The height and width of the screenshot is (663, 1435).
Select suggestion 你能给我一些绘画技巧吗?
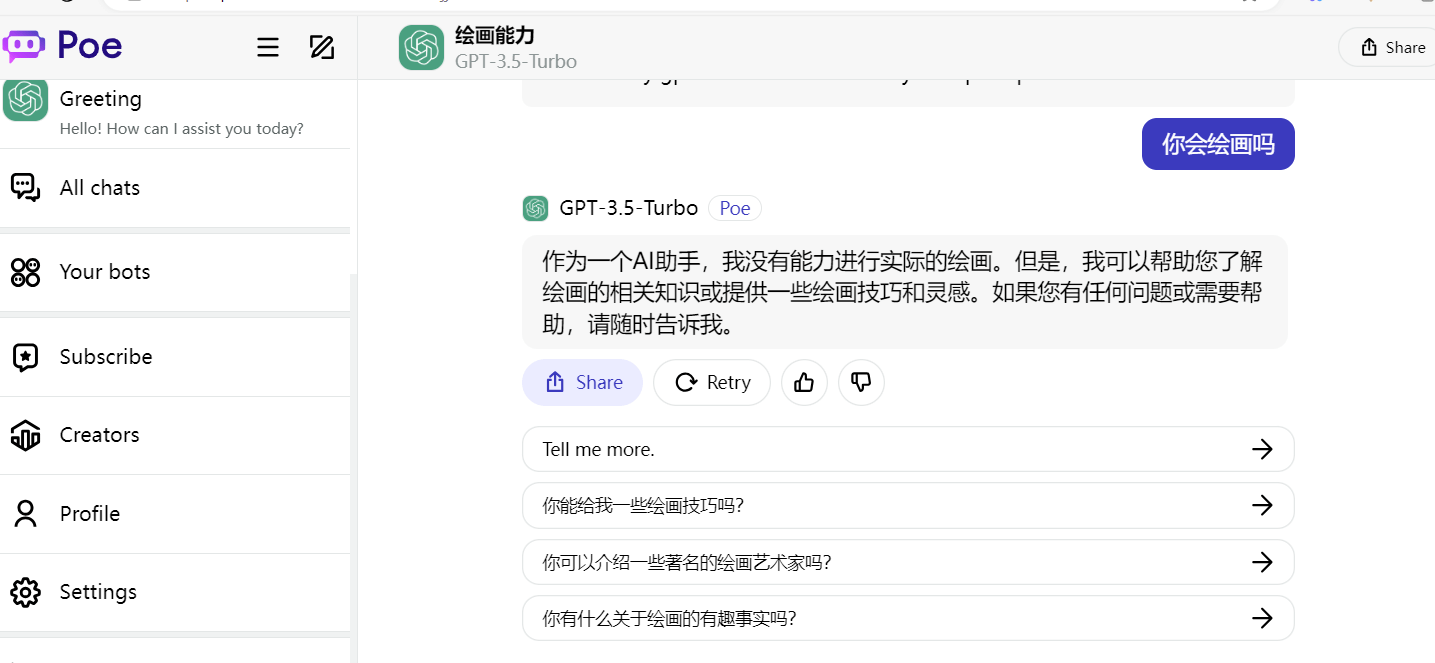[908, 505]
